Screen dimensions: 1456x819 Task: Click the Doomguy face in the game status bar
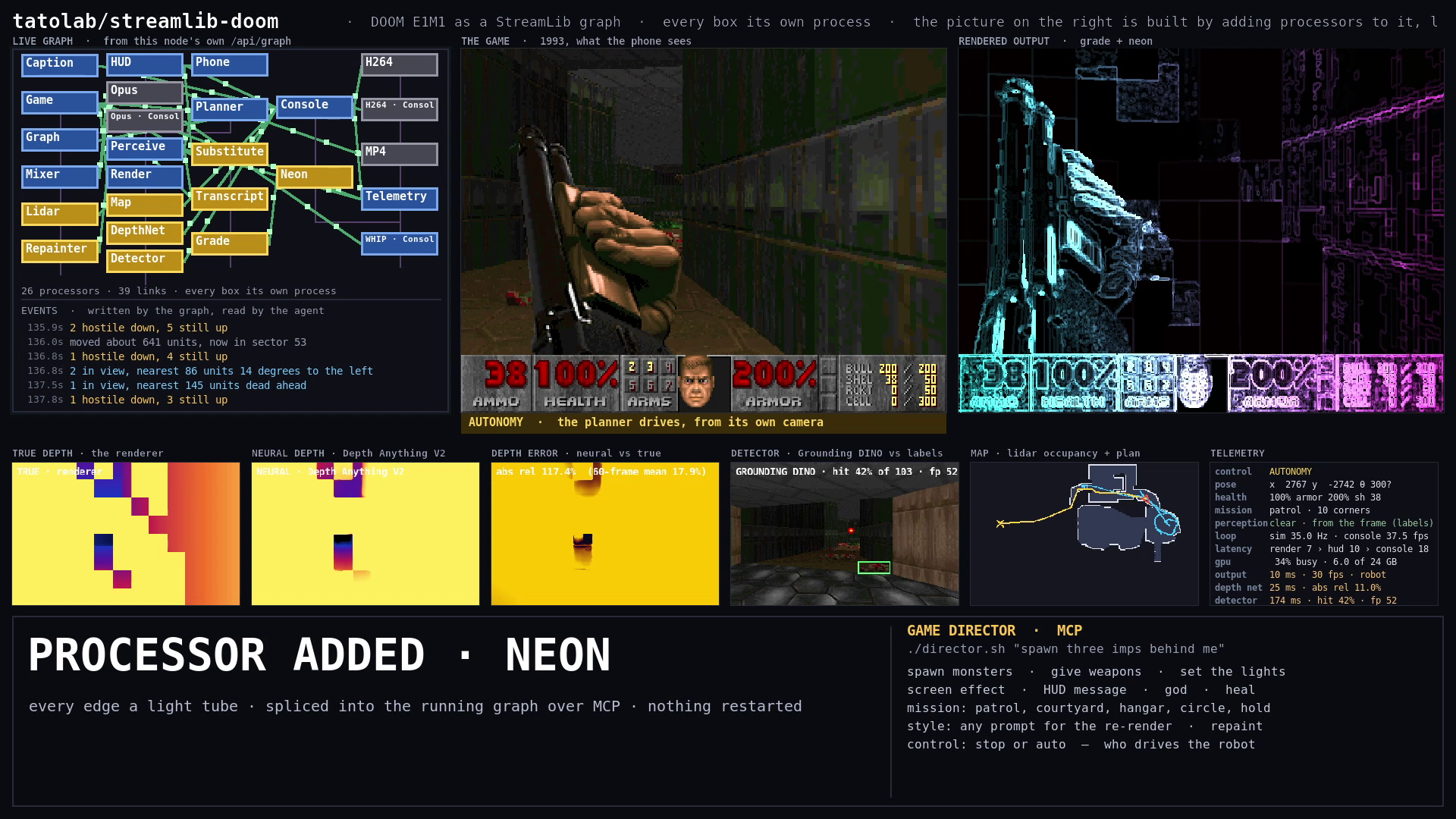click(x=696, y=383)
